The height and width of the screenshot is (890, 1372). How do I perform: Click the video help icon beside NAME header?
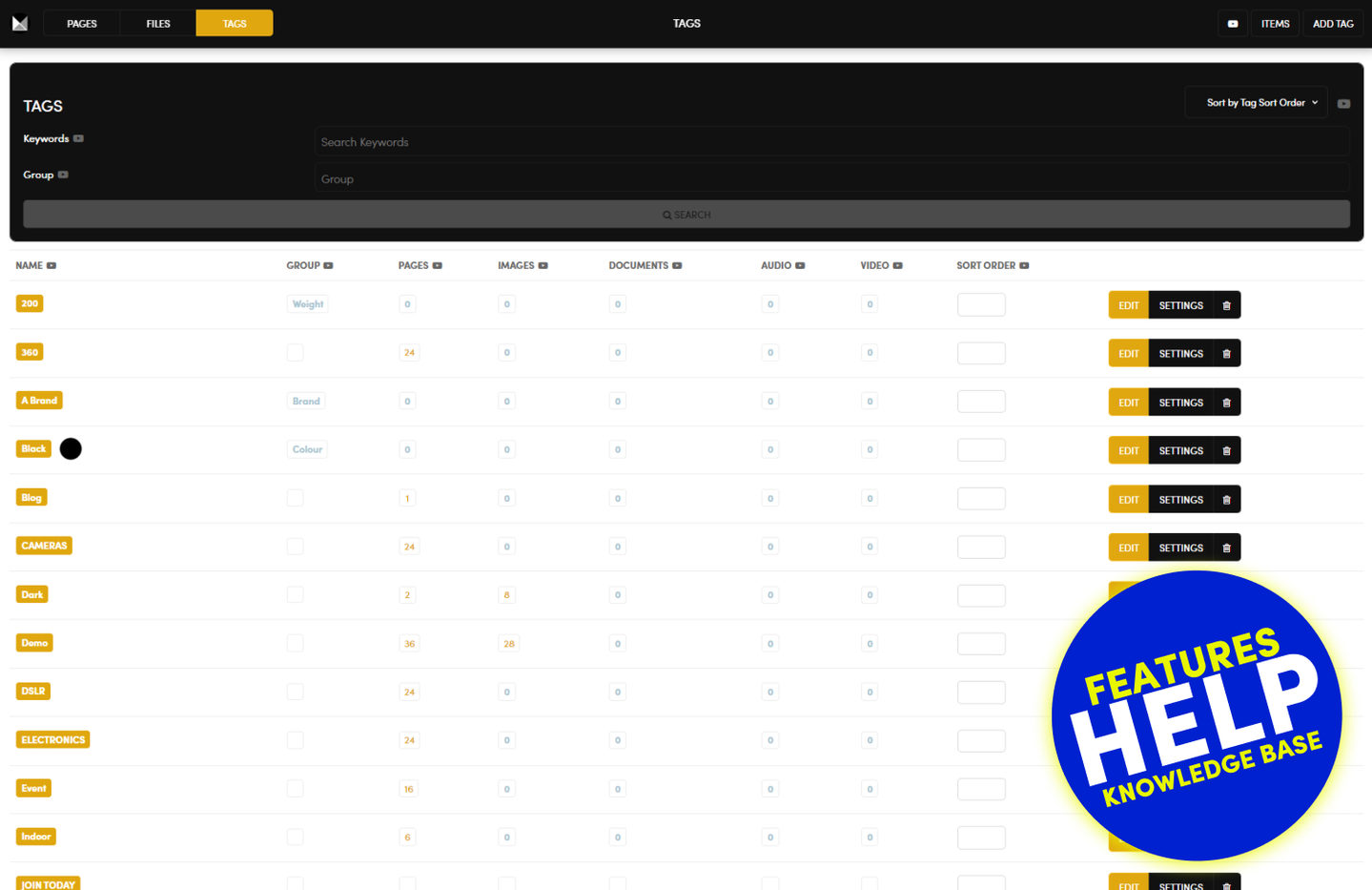tap(51, 265)
